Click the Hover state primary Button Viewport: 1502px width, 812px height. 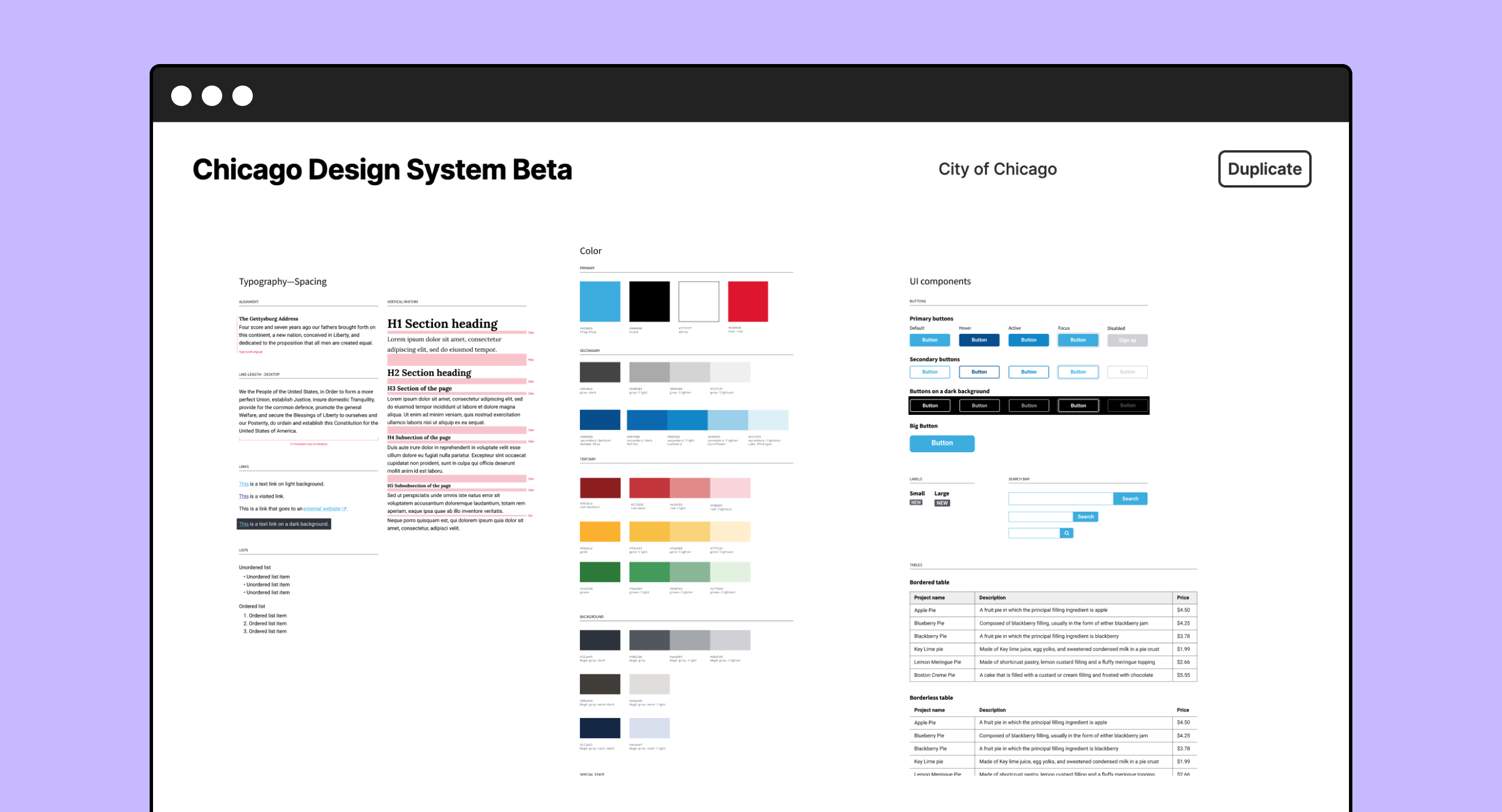(979, 339)
